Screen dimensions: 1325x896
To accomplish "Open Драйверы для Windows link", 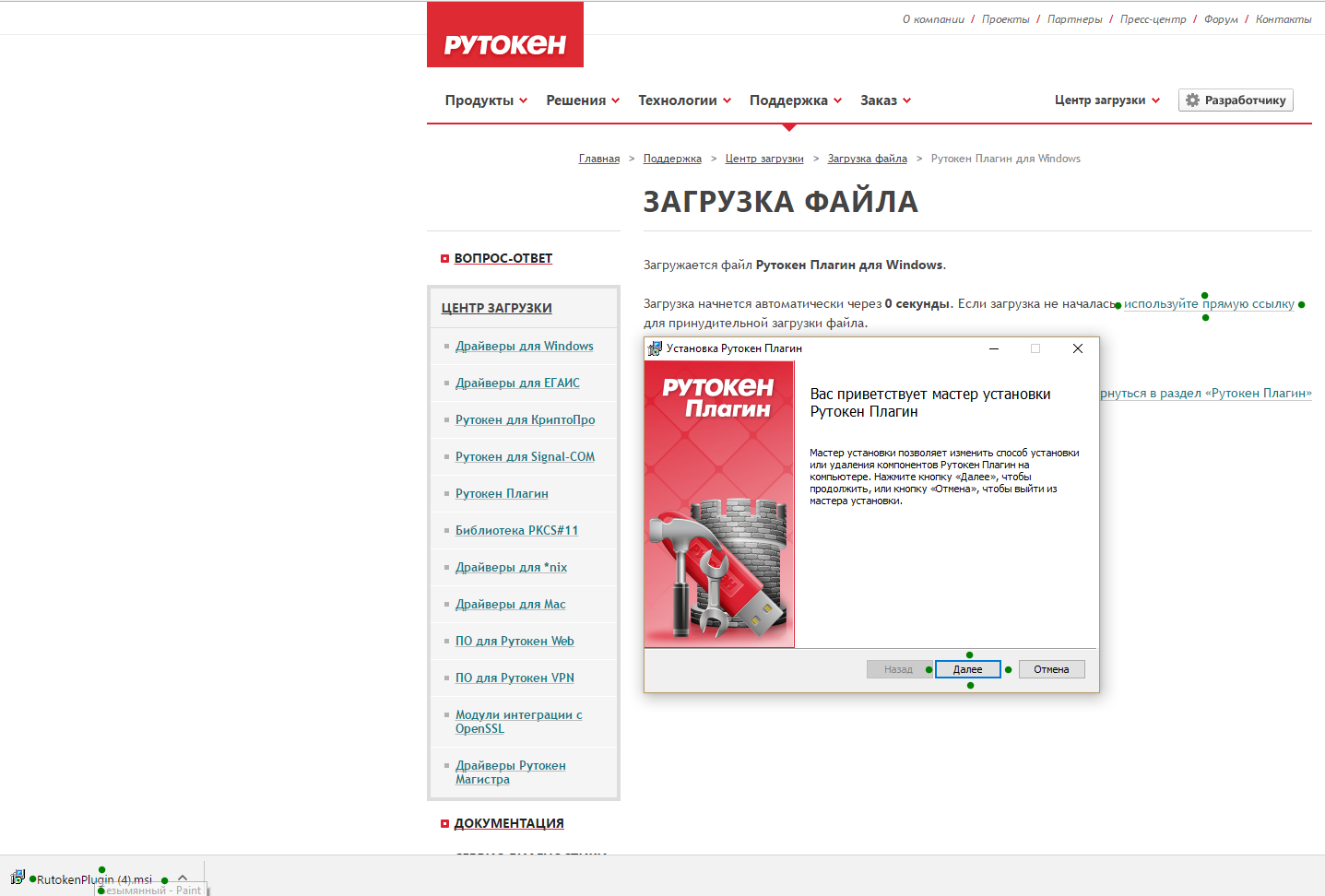I will [x=525, y=346].
